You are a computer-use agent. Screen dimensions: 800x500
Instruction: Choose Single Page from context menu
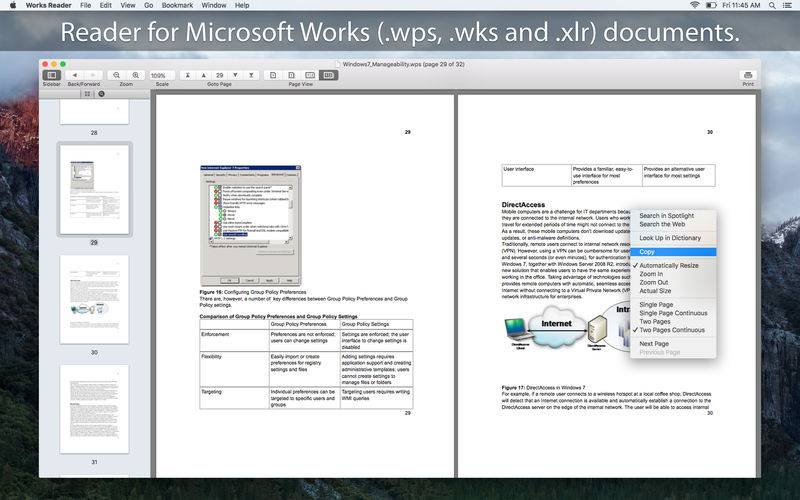click(673, 305)
